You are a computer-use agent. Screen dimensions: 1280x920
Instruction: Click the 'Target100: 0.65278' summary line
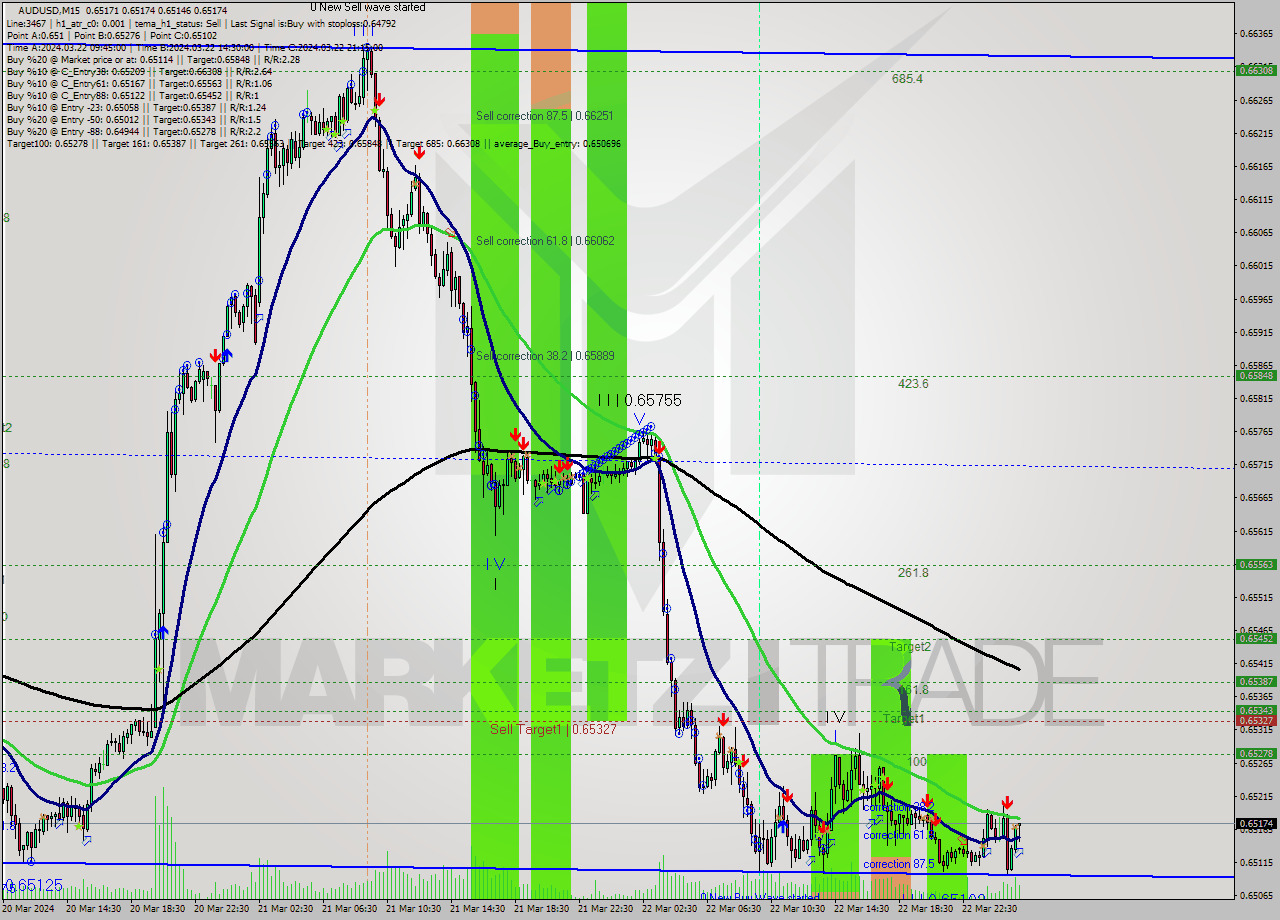click(x=313, y=144)
